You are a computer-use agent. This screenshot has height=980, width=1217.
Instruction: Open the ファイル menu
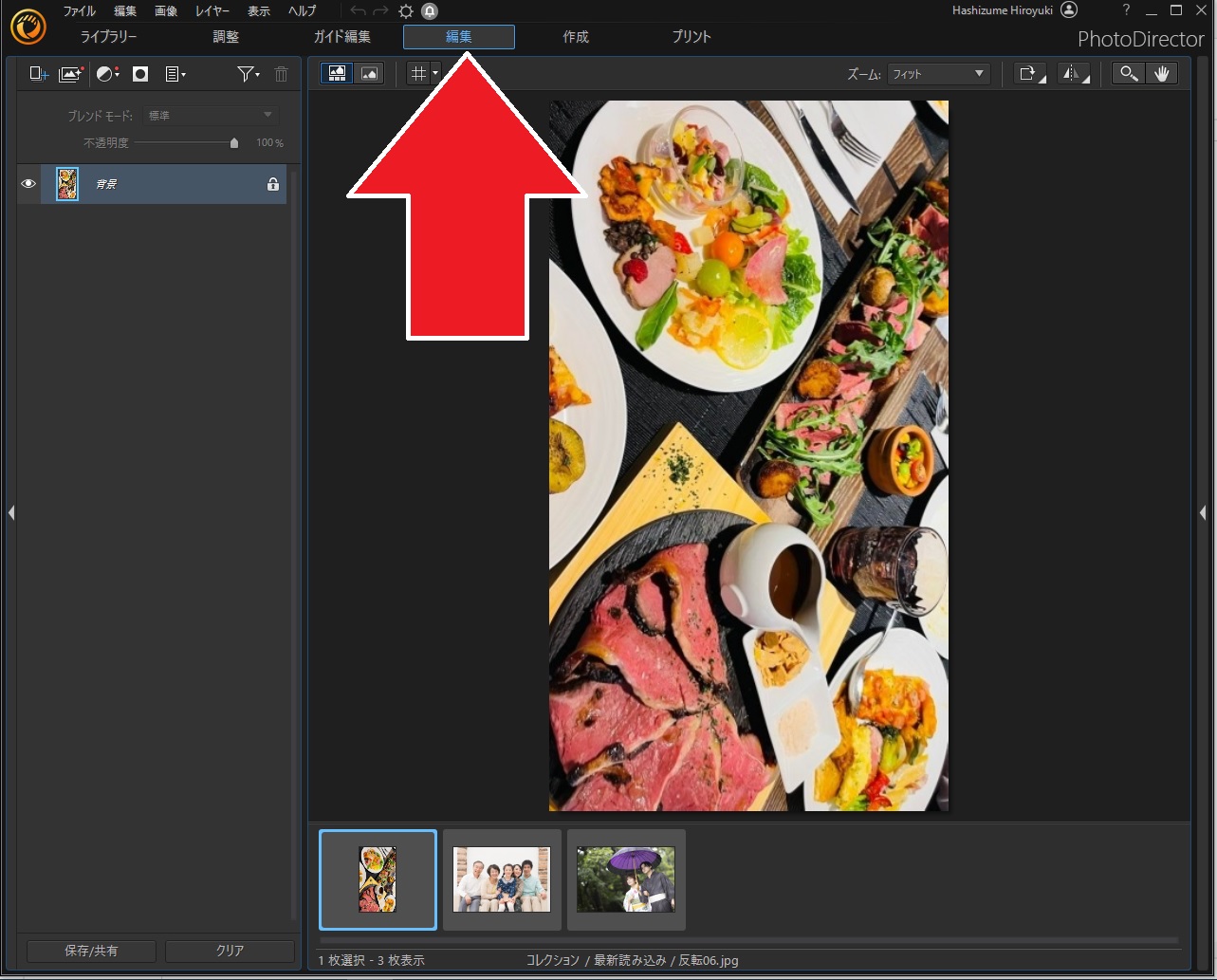(x=80, y=11)
